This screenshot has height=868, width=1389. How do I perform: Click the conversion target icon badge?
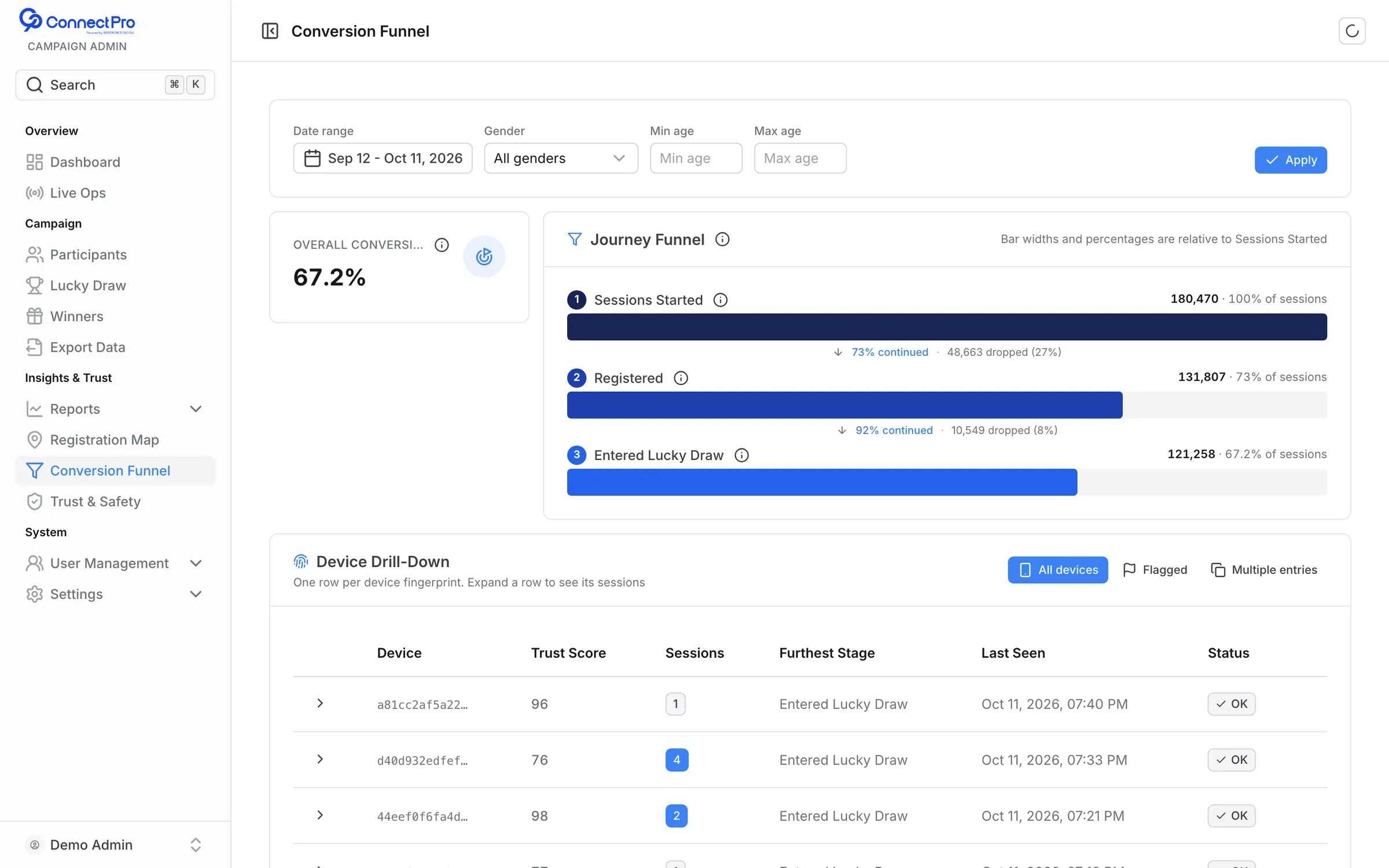484,256
